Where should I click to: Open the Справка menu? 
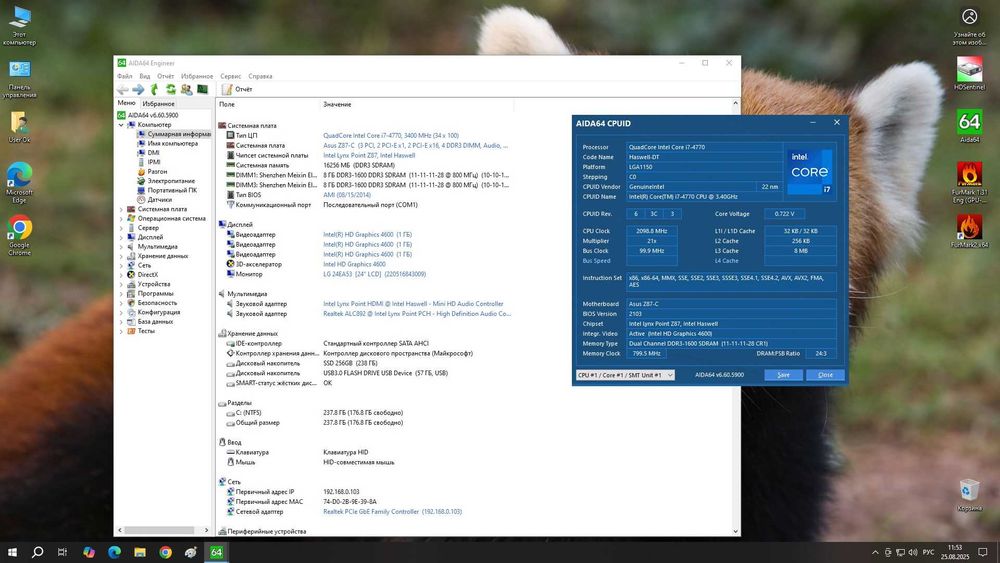pyautogui.click(x=260, y=76)
